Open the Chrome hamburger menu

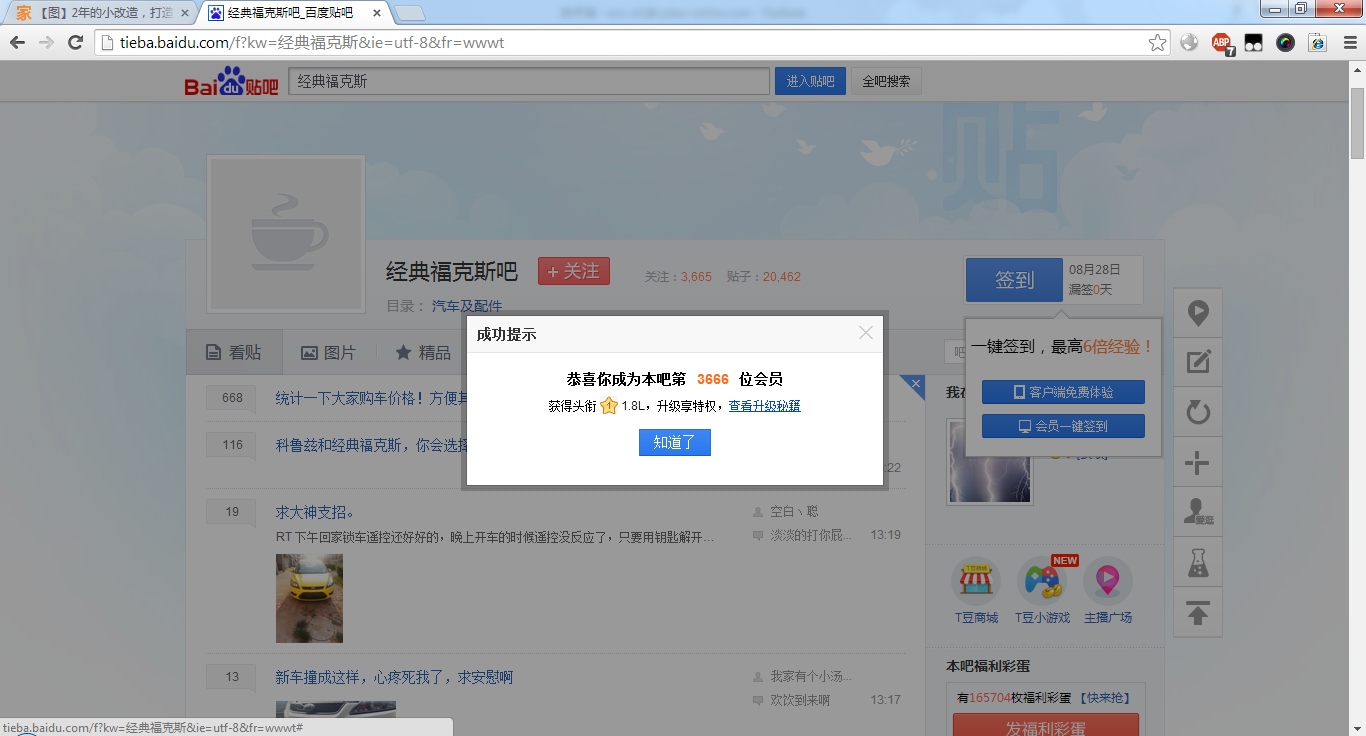(1349, 42)
